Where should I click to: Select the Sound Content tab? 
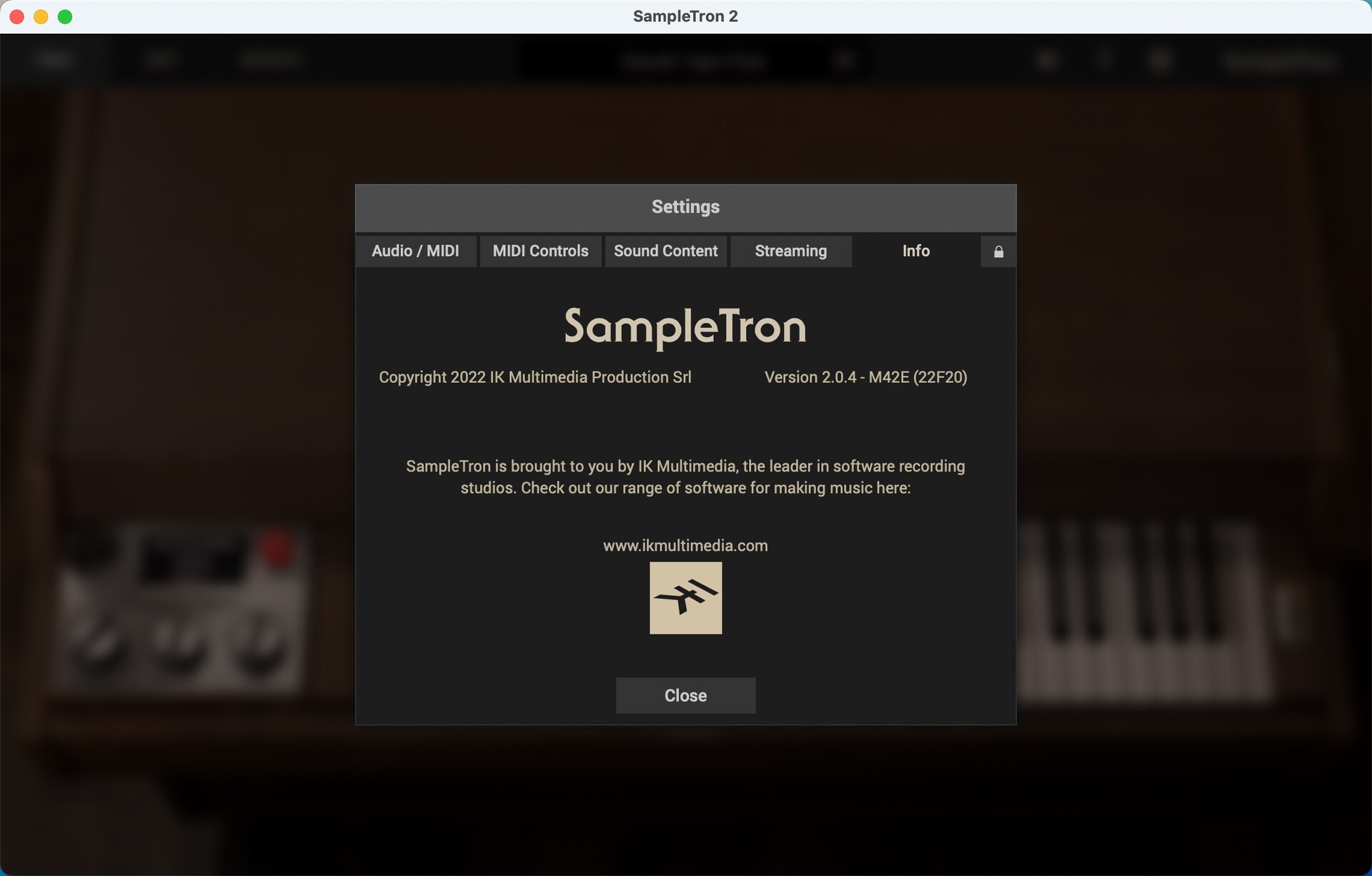pos(665,252)
